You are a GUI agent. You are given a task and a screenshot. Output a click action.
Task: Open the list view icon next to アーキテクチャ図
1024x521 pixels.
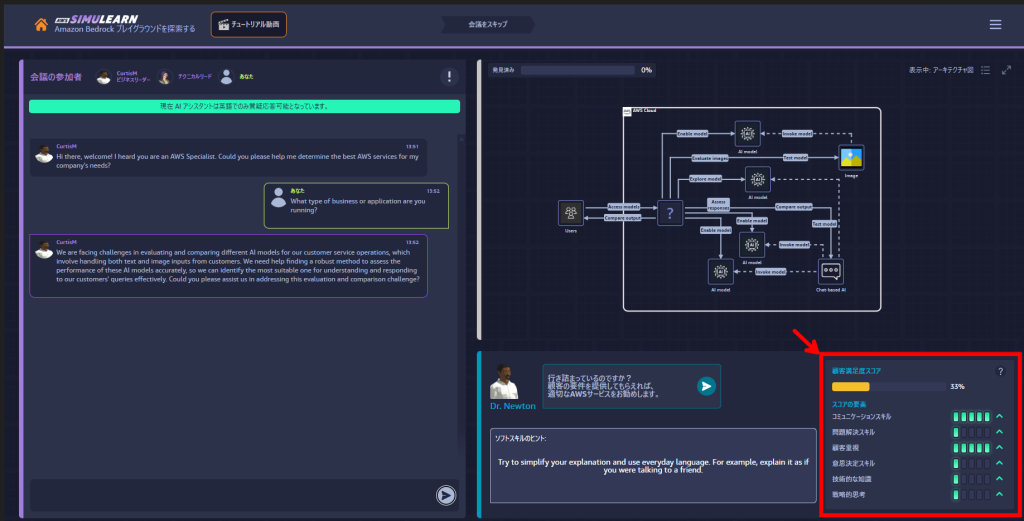tap(985, 70)
